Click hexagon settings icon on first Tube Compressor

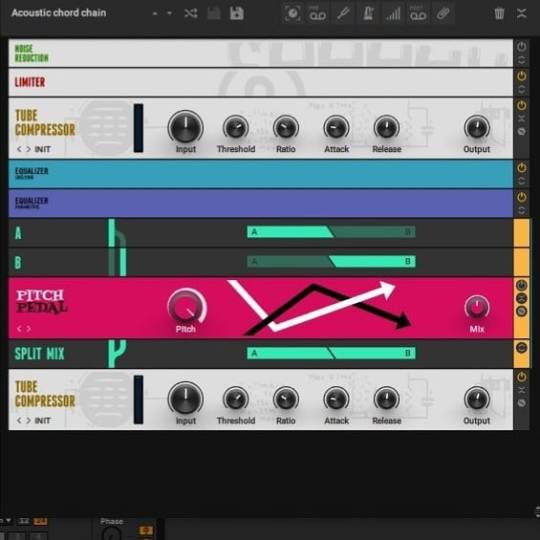tap(521, 131)
